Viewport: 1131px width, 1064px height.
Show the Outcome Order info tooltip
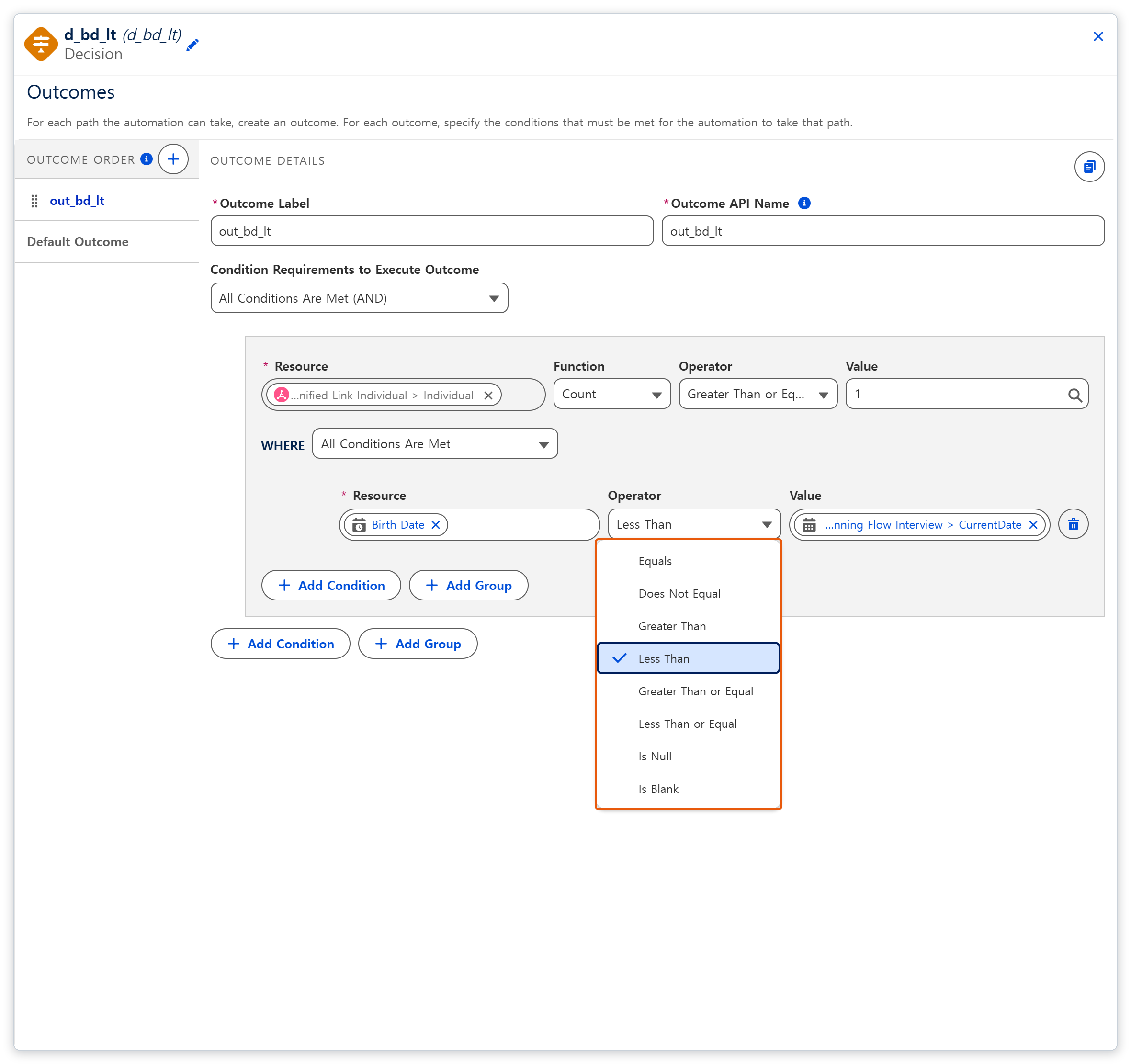pos(146,159)
